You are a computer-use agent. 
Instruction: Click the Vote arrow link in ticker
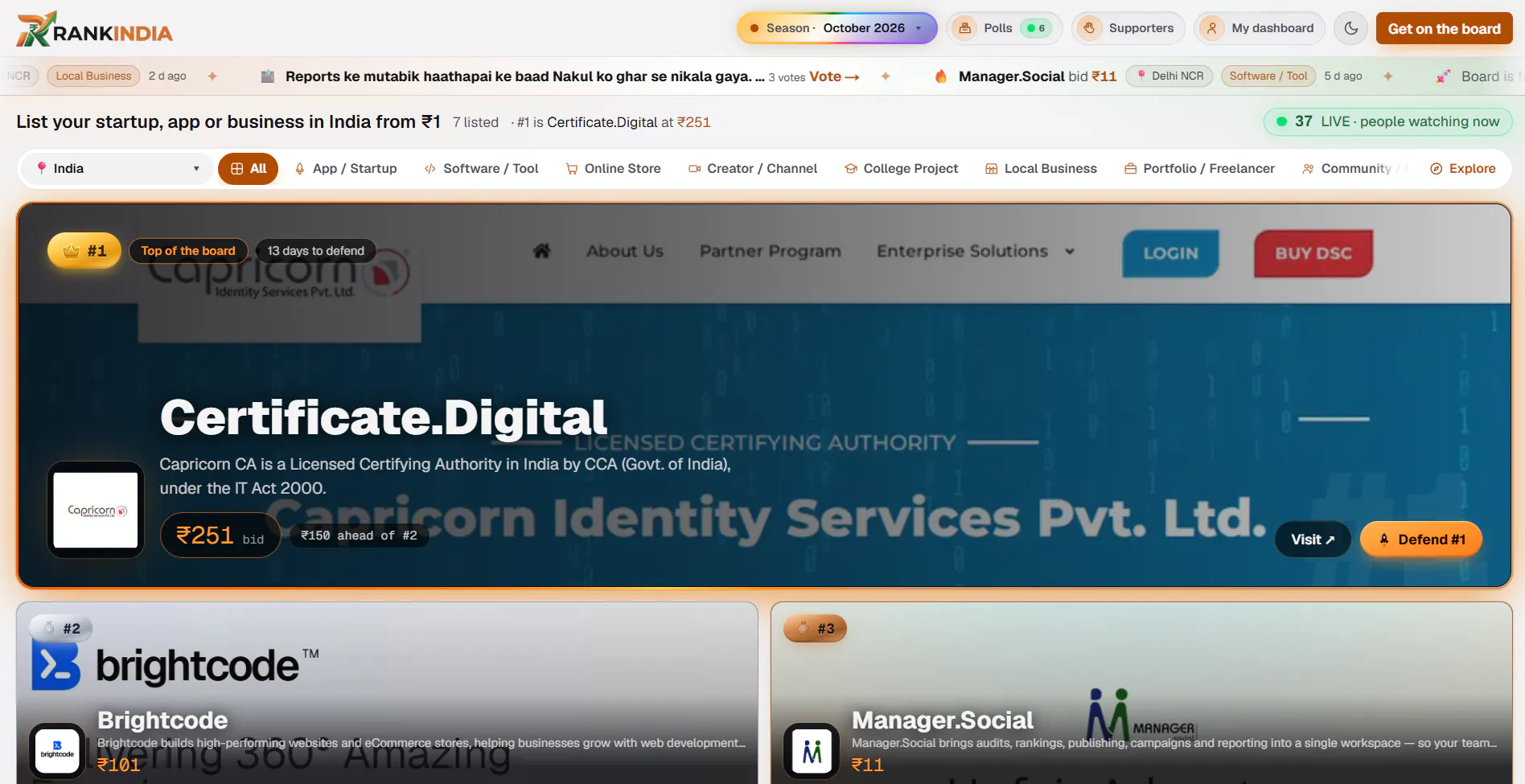834,76
